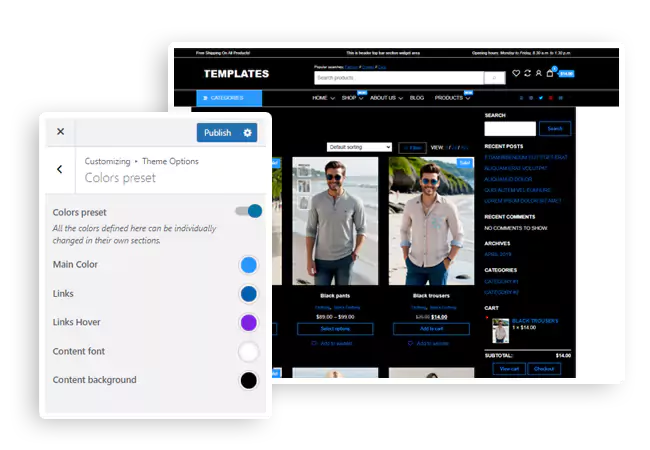Open the HOME menu item
The image size is (650, 450).
320,98
